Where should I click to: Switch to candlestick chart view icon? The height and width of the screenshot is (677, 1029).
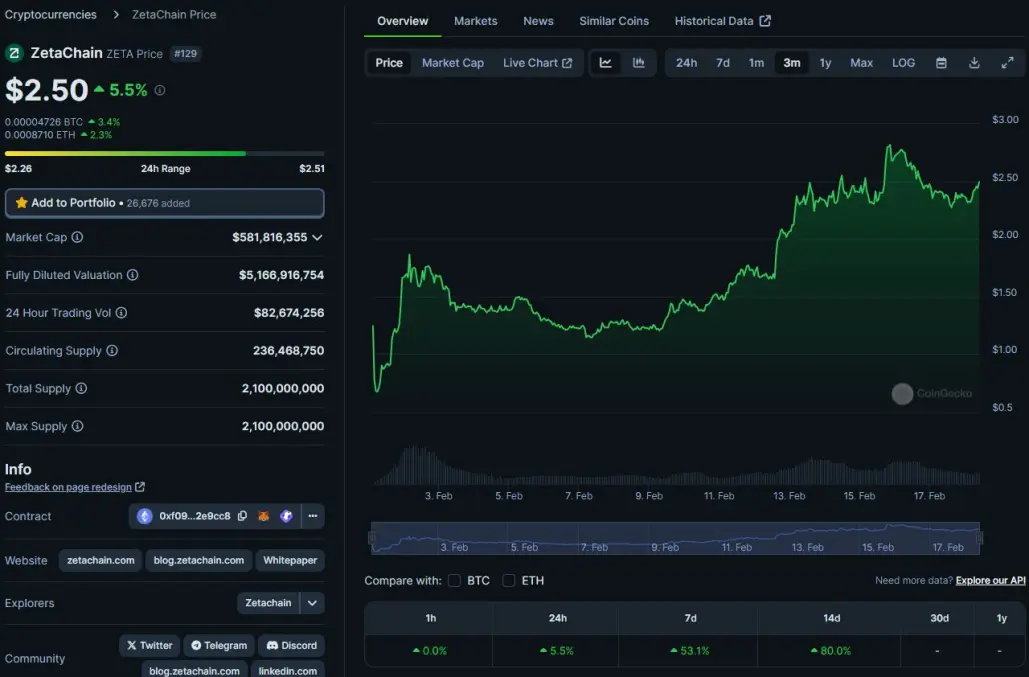(639, 63)
